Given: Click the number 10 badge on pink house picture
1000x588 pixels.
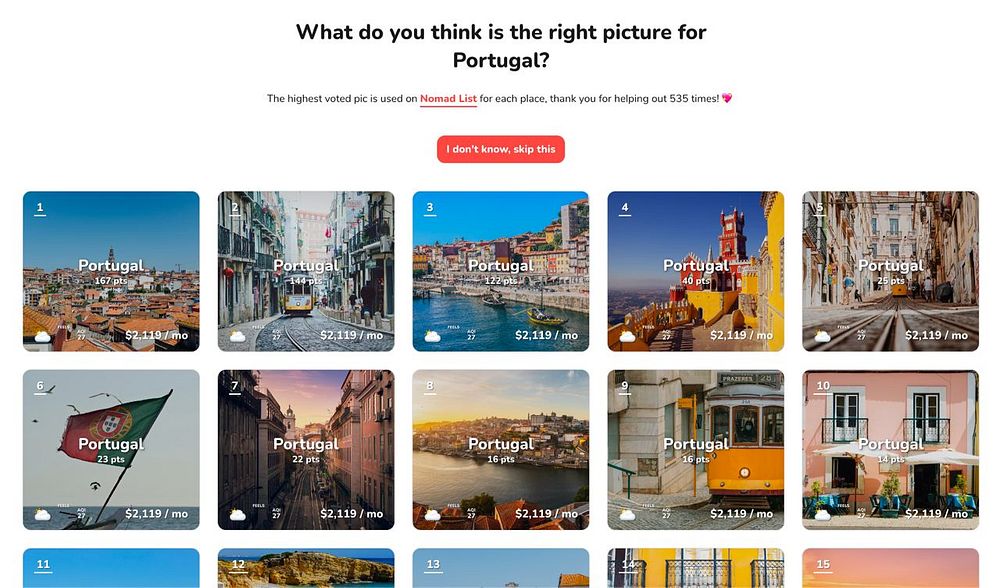Looking at the screenshot, I should tap(823, 387).
